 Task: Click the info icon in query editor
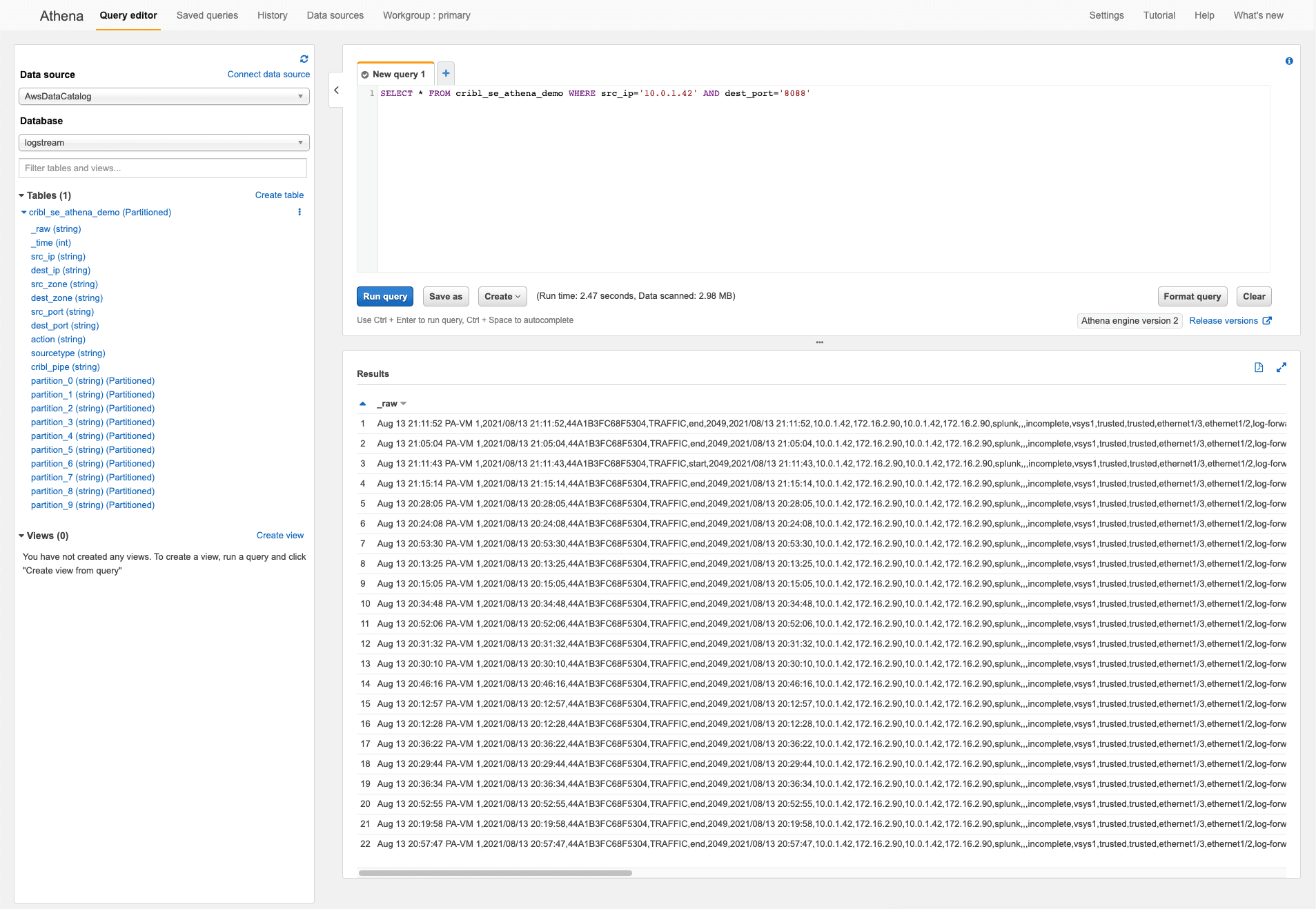(1288, 61)
